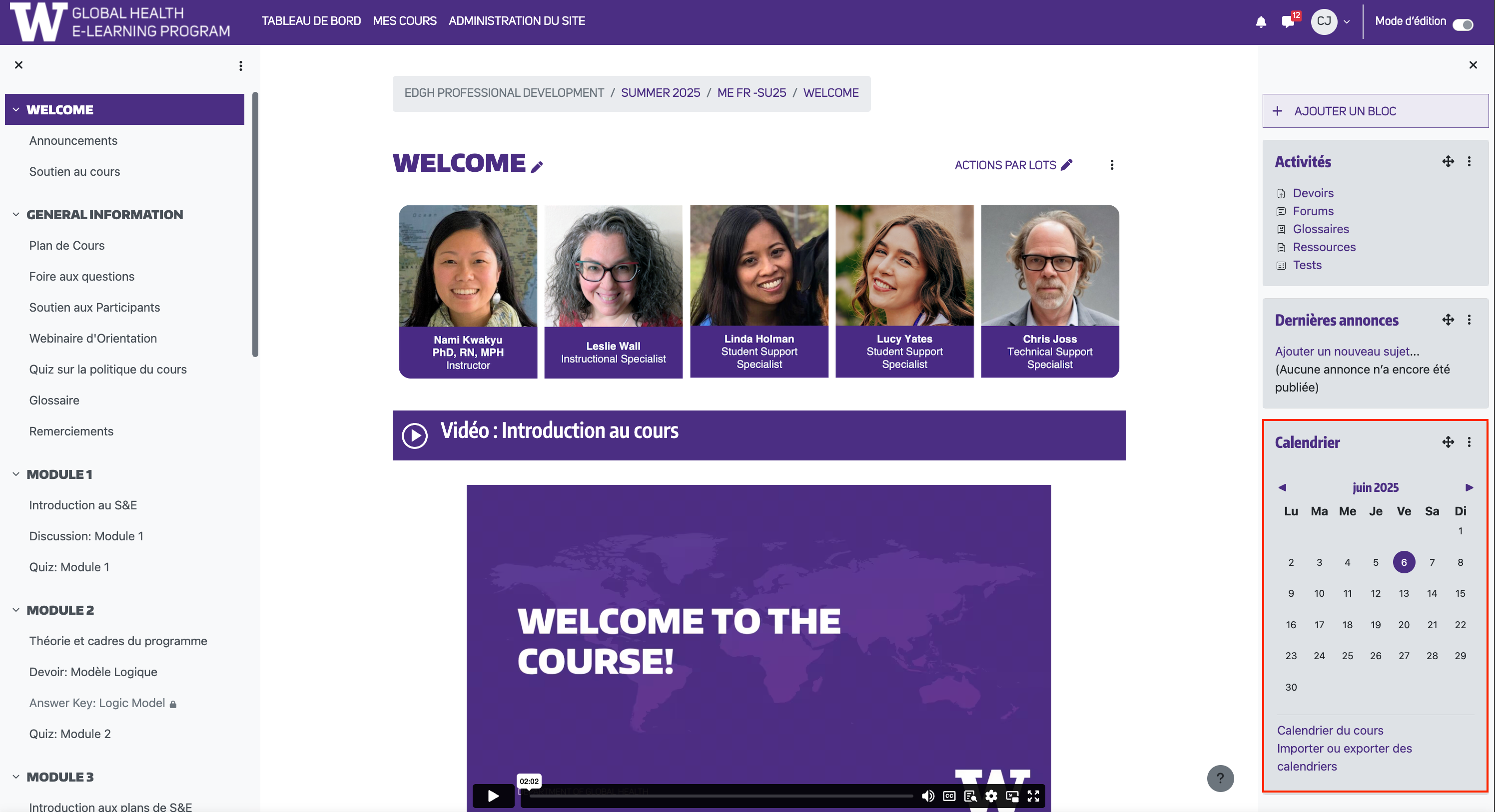Screen dimensions: 1495x812
Task: Open the Calendrier du cours link
Action: [x=1330, y=730]
